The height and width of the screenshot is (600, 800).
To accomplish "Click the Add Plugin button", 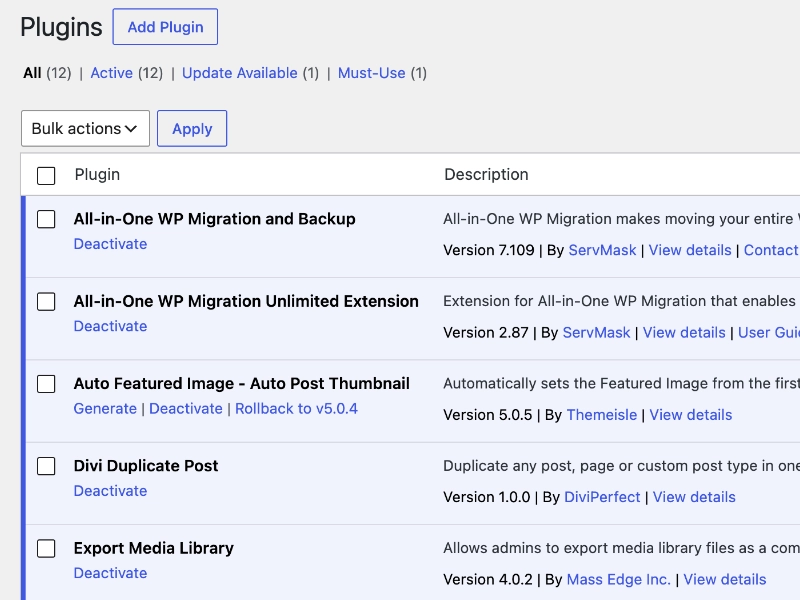I will [x=165, y=27].
